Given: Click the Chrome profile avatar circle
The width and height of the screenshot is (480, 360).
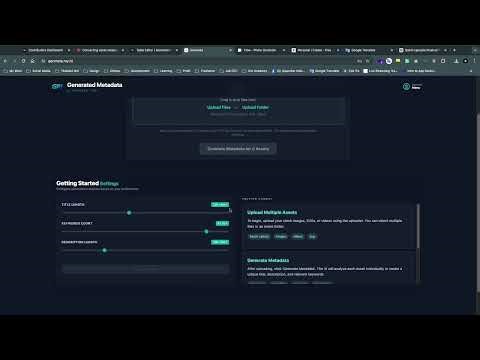Looking at the screenshot, I should pos(466,61).
